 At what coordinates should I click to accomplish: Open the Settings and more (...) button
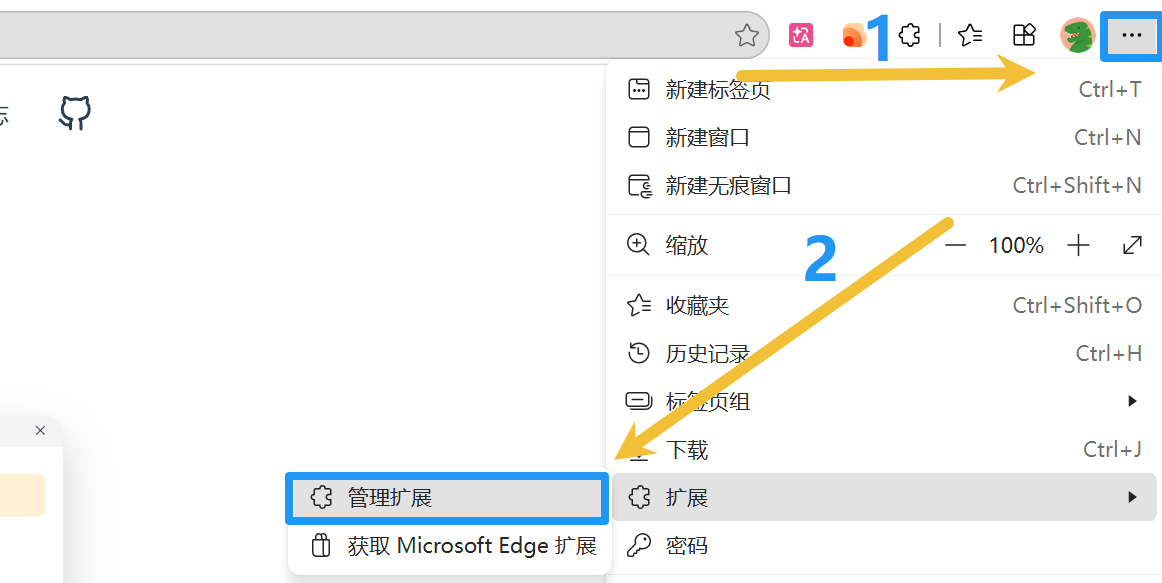click(1131, 35)
